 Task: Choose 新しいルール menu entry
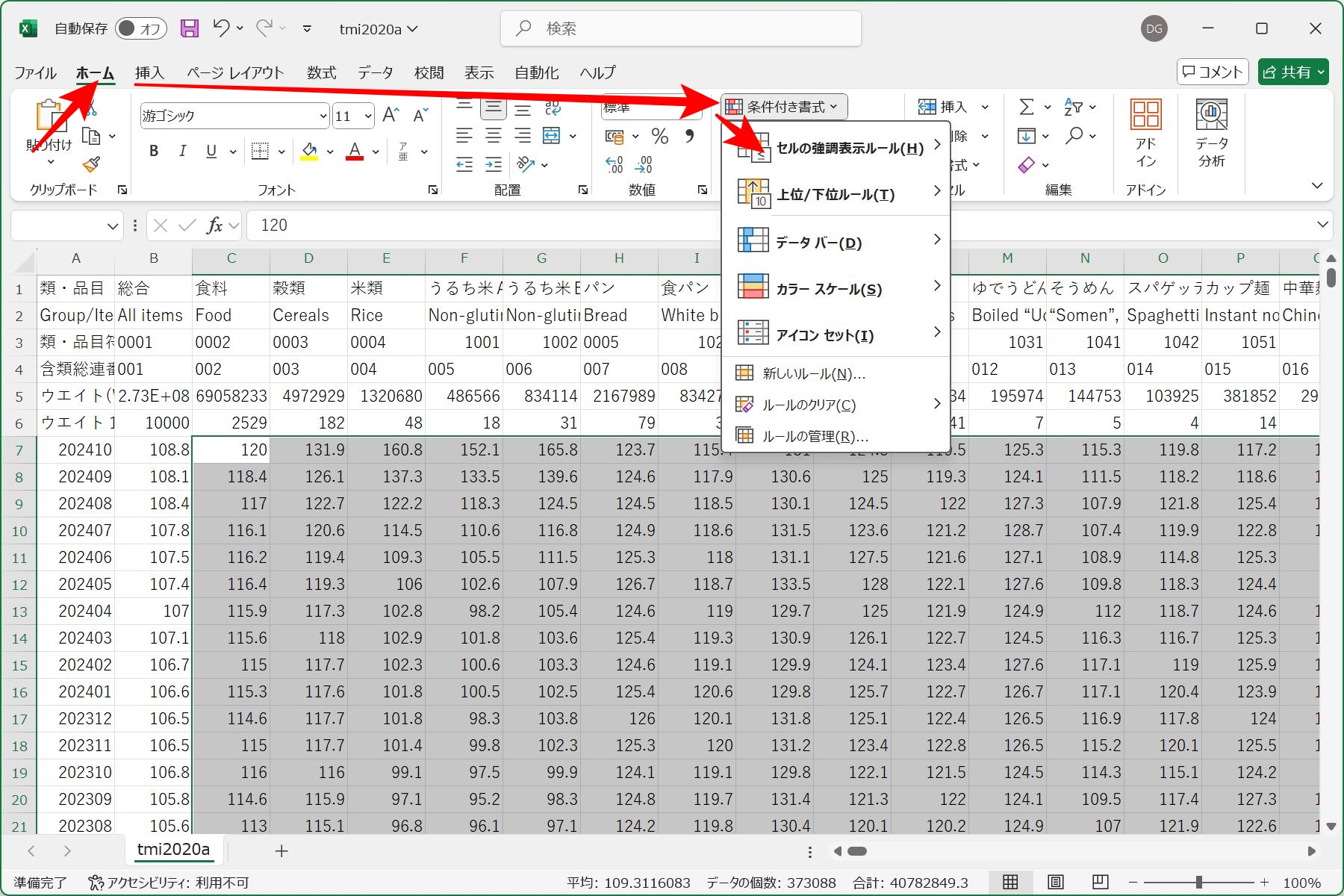click(836, 373)
